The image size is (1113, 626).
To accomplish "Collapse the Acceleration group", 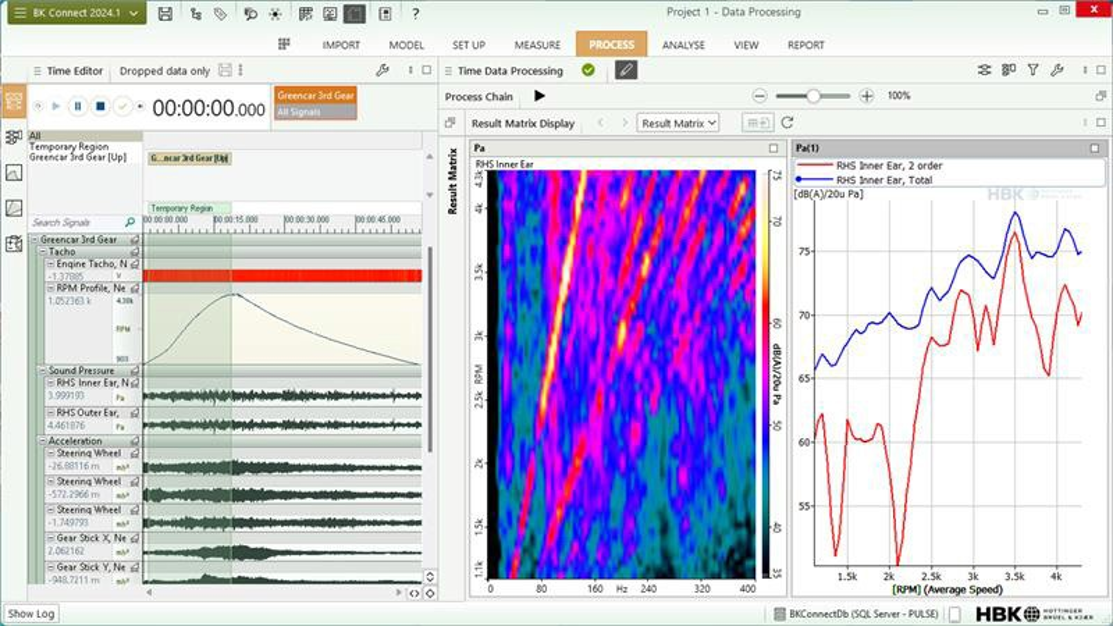I will [43, 441].
